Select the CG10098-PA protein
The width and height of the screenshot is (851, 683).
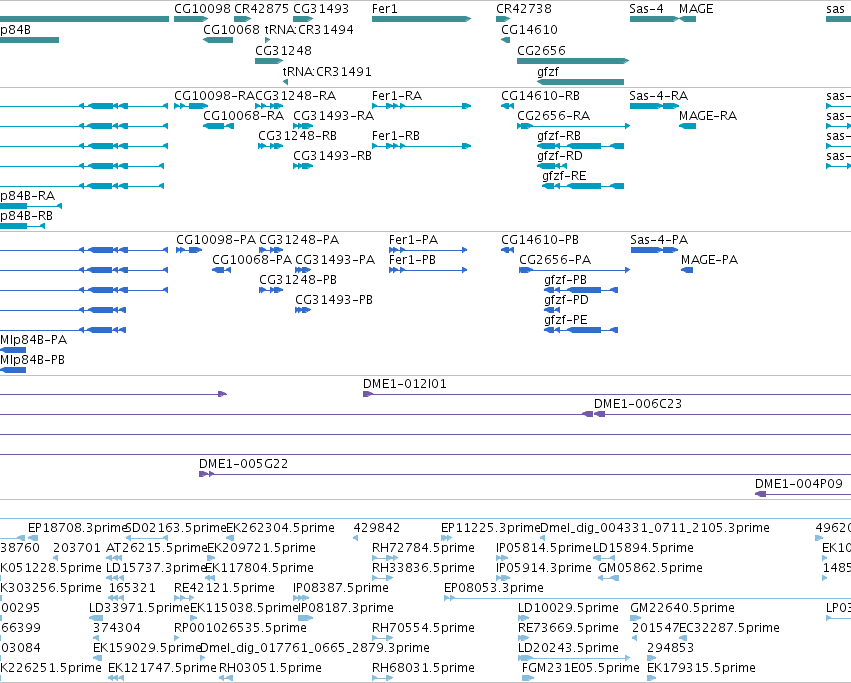(x=189, y=250)
